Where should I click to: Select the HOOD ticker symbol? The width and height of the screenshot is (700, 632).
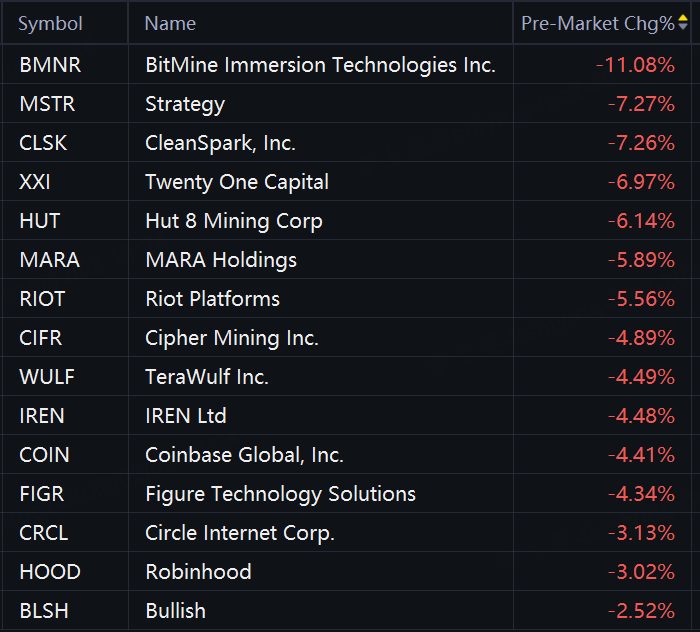(50, 572)
